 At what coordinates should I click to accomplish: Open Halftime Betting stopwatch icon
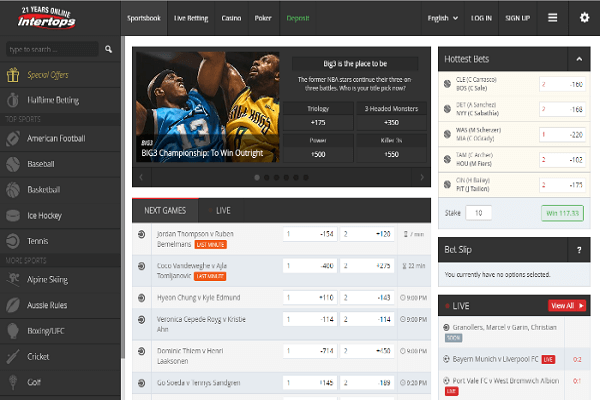click(13, 100)
